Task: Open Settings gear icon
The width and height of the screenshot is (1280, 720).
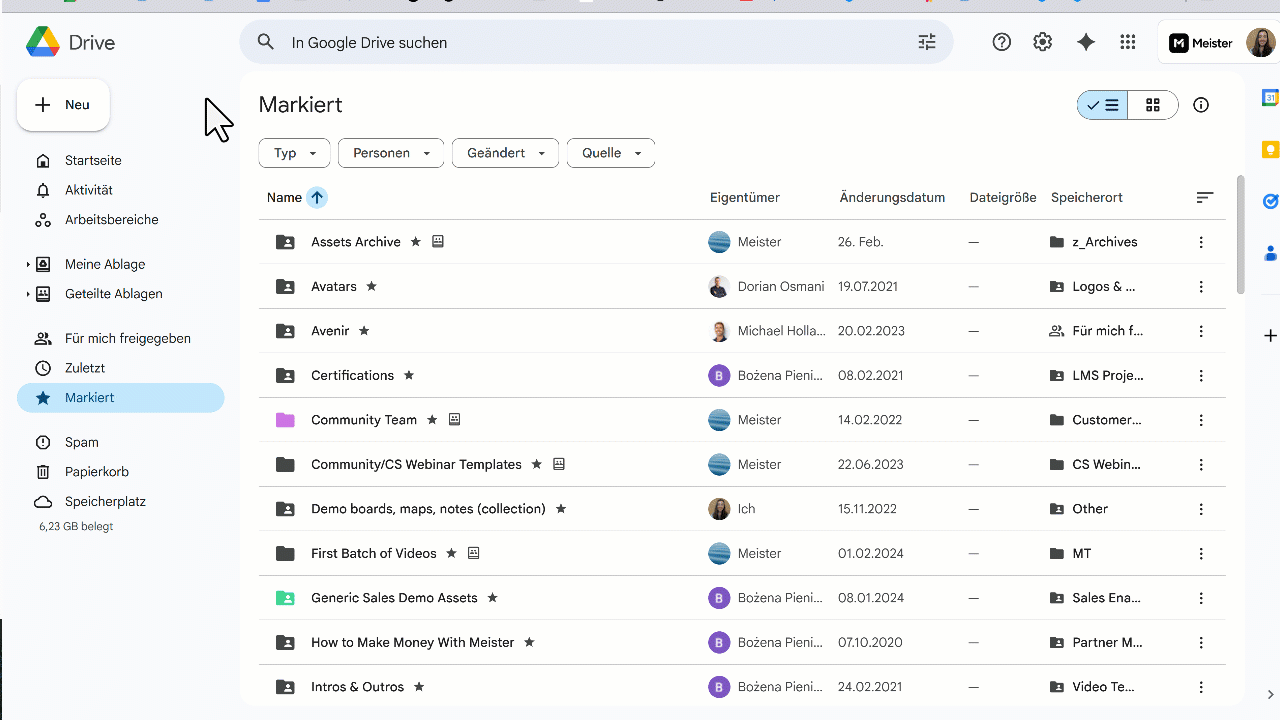Action: pyautogui.click(x=1043, y=42)
